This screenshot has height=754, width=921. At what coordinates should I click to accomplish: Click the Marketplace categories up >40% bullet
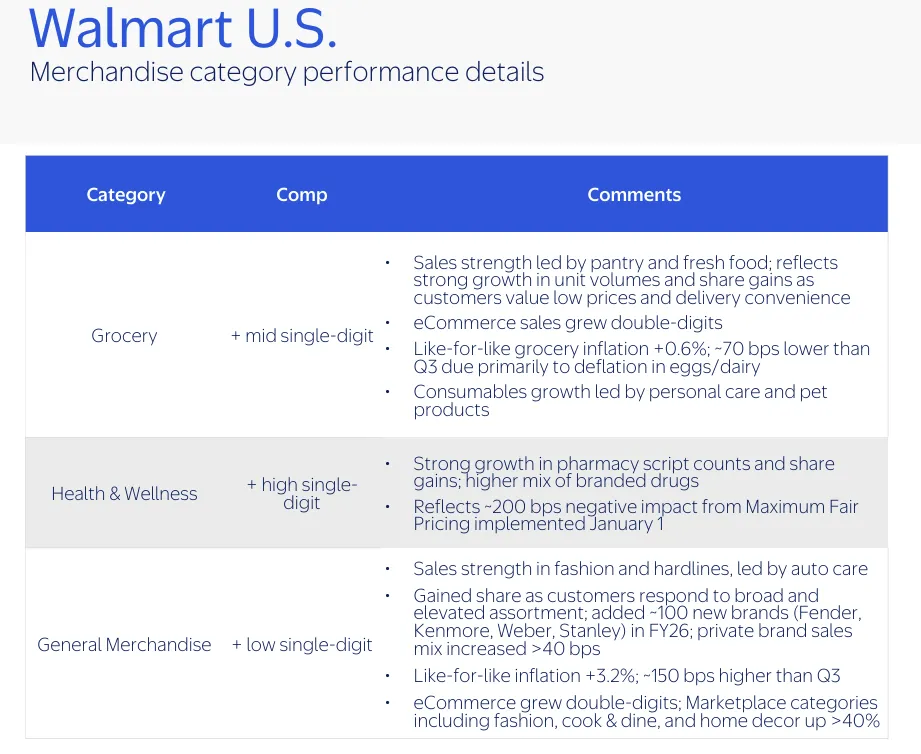coord(645,712)
